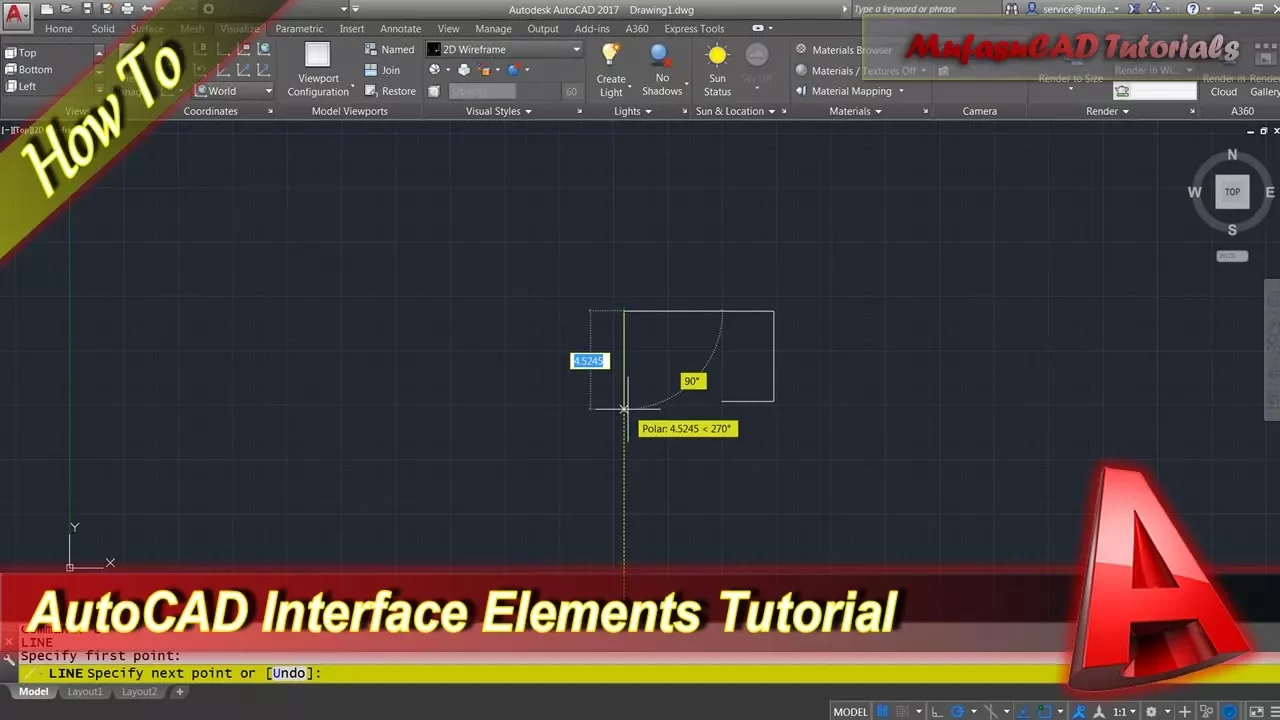Open the AutoCAD application menu button
The width and height of the screenshot is (1280, 720).
(x=16, y=15)
